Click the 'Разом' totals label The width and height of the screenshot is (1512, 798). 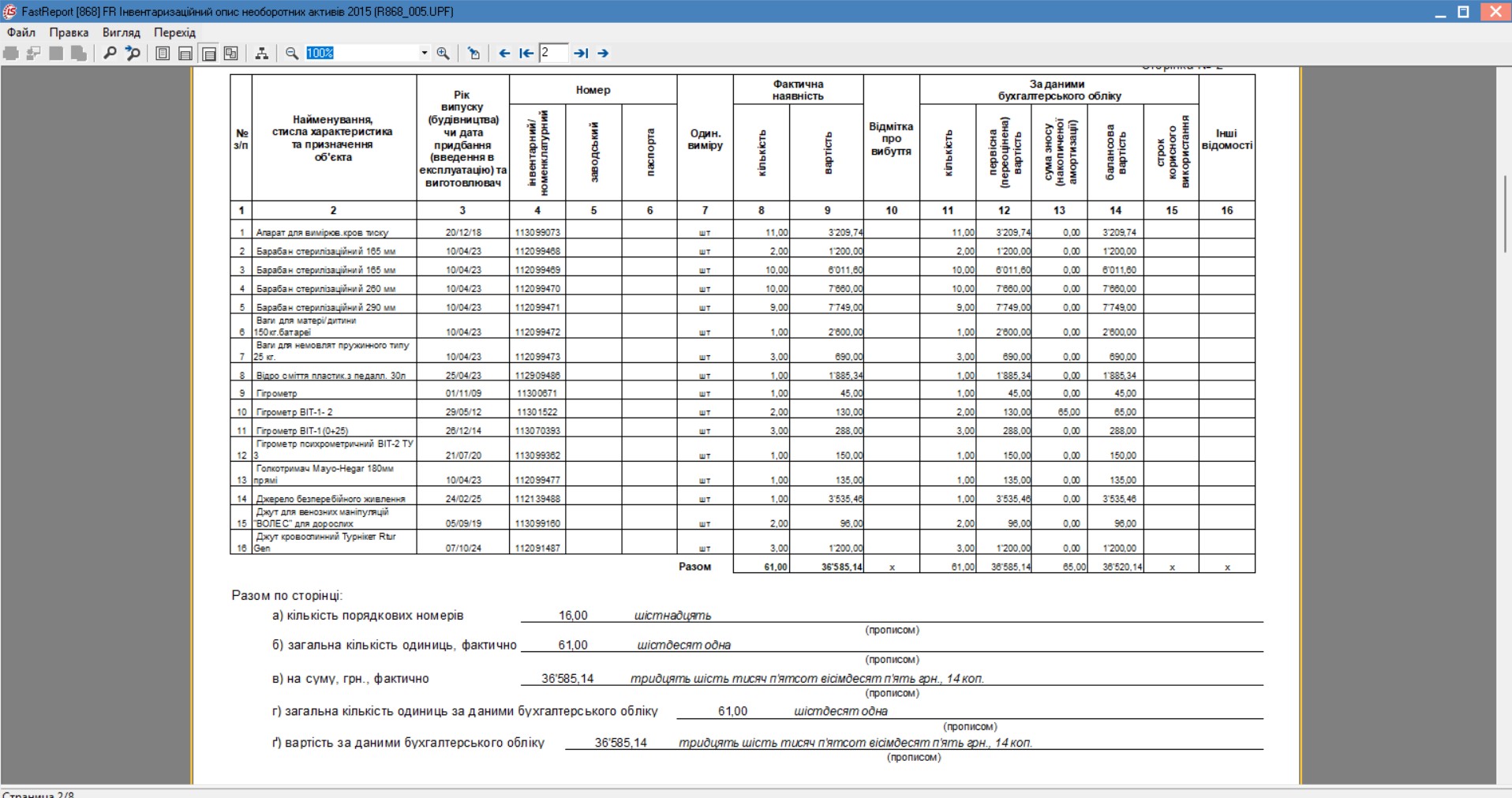pyautogui.click(x=695, y=567)
